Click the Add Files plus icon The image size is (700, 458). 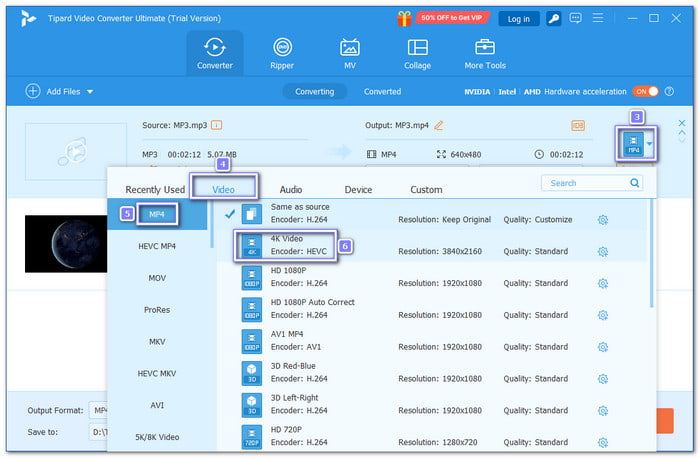(33, 91)
